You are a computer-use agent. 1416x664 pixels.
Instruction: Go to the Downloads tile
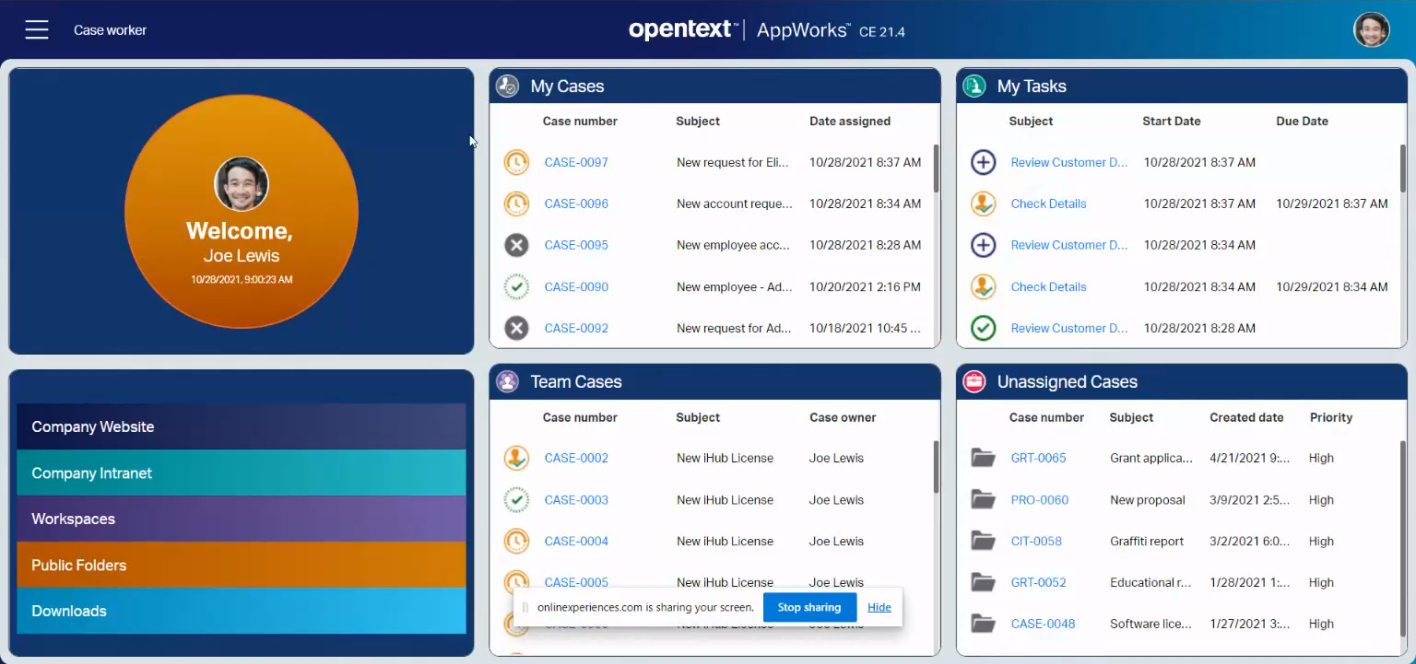241,611
